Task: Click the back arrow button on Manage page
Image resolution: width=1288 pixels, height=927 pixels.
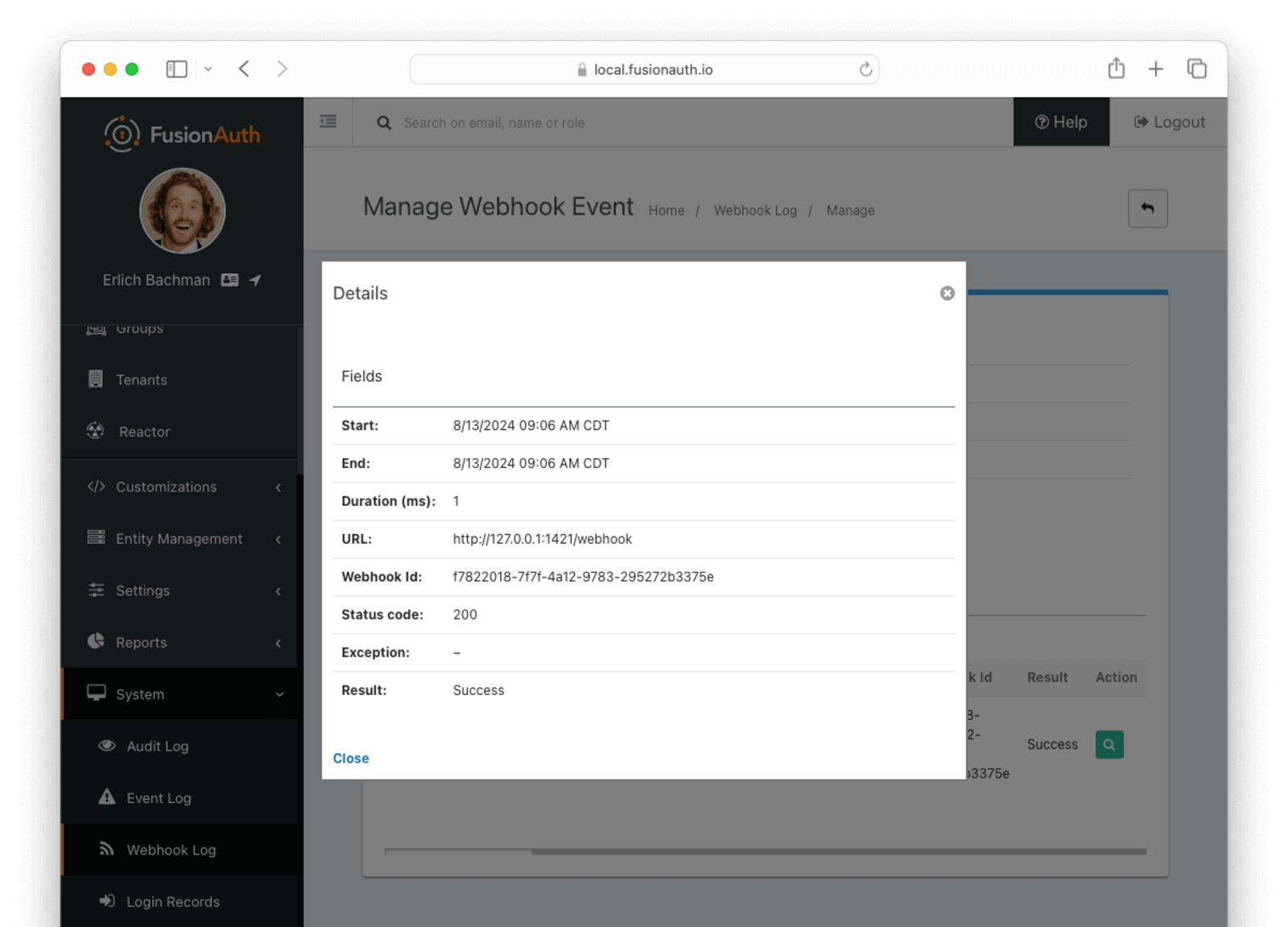Action: [1147, 209]
